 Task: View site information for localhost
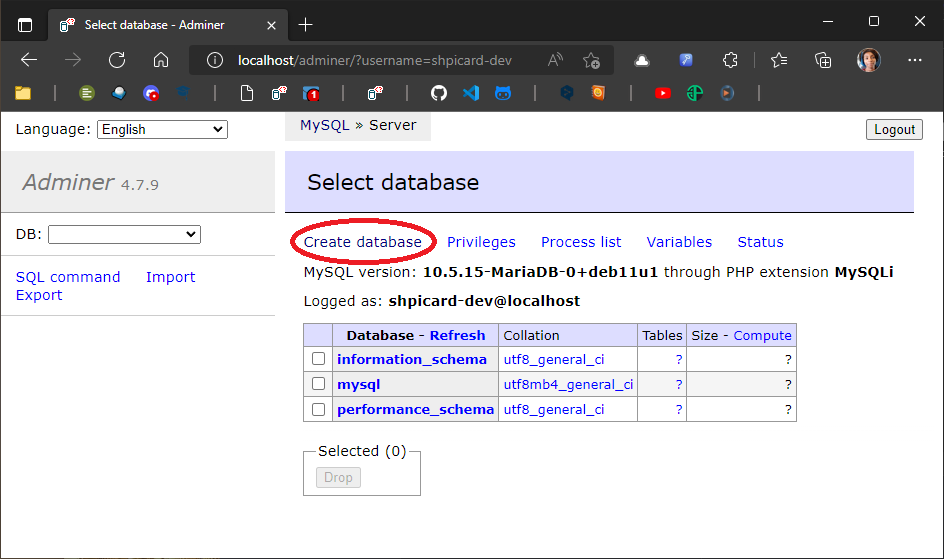[215, 60]
